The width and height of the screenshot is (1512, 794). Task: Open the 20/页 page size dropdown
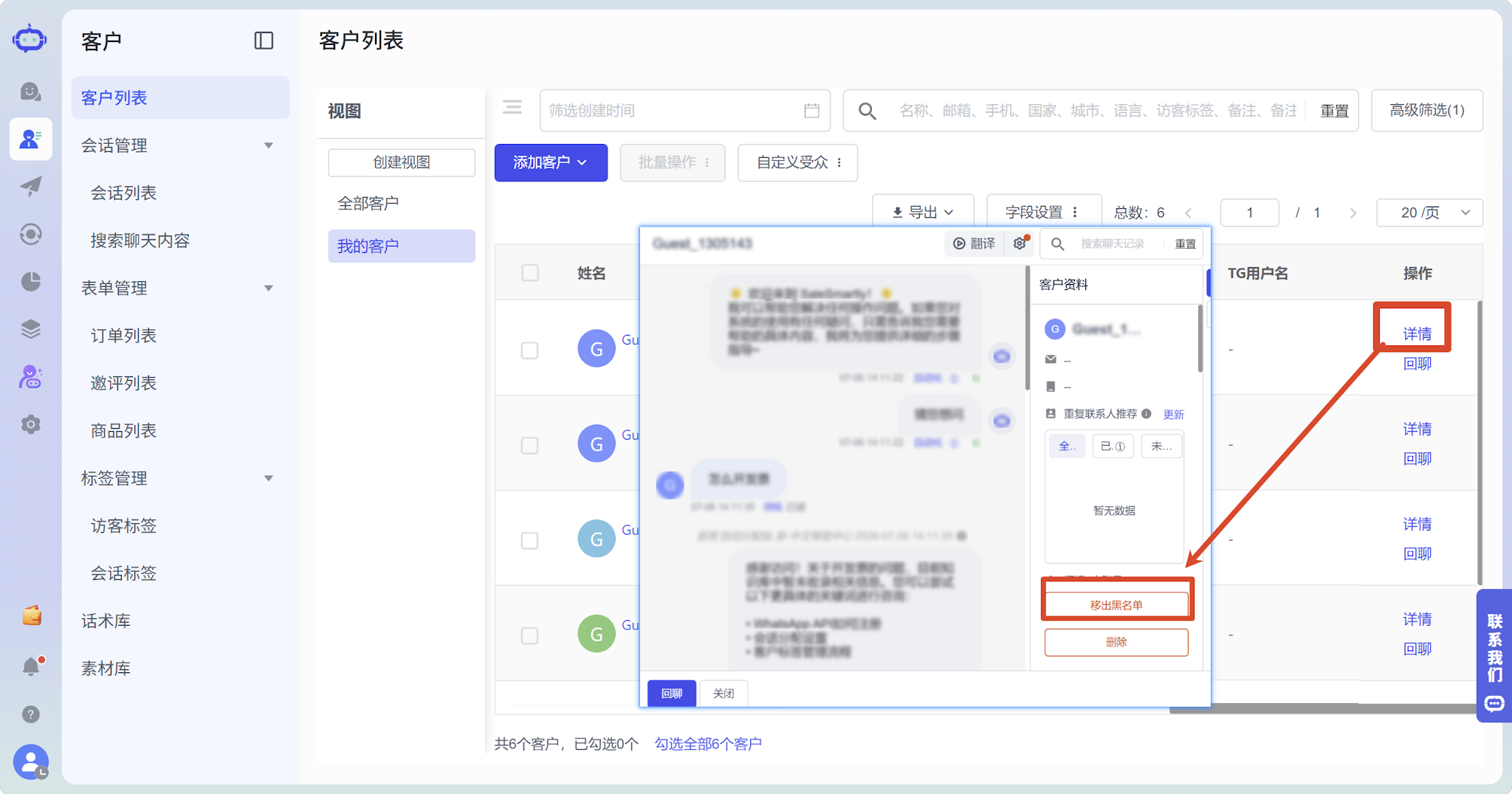(x=1429, y=213)
